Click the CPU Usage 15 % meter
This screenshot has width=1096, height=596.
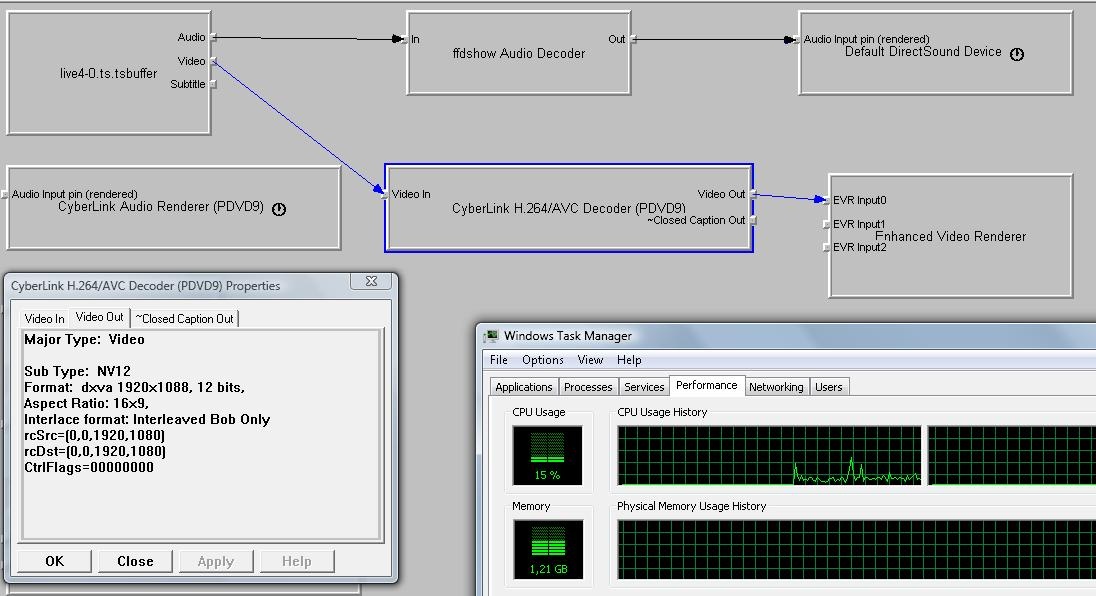coord(547,456)
